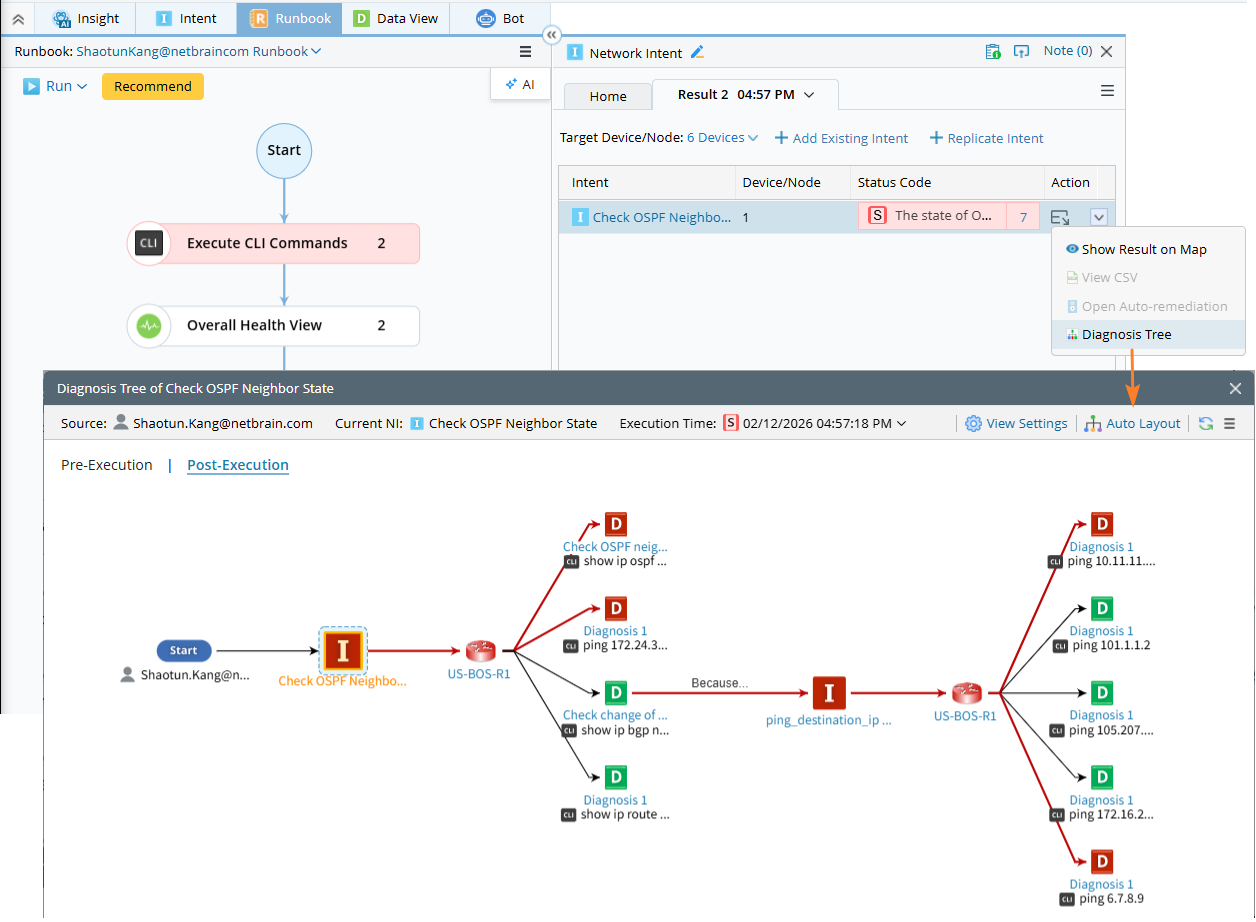The image size is (1256, 922).
Task: Click the green D node for ping 101.1.1.2
Action: (1102, 608)
